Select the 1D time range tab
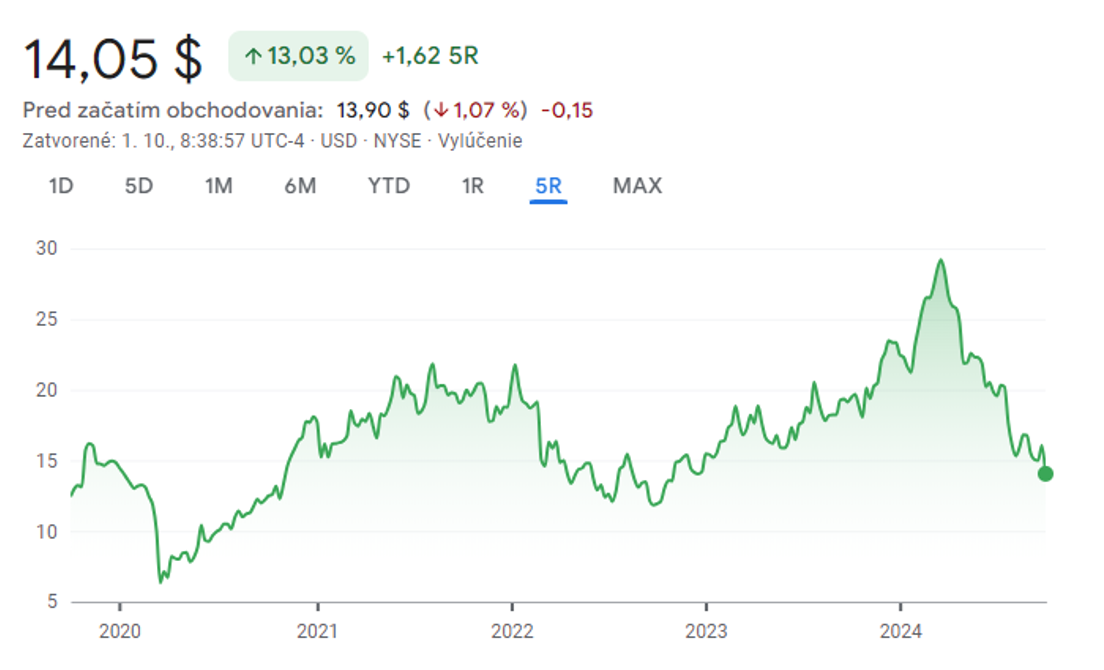The width and height of the screenshot is (1104, 670). [61, 186]
